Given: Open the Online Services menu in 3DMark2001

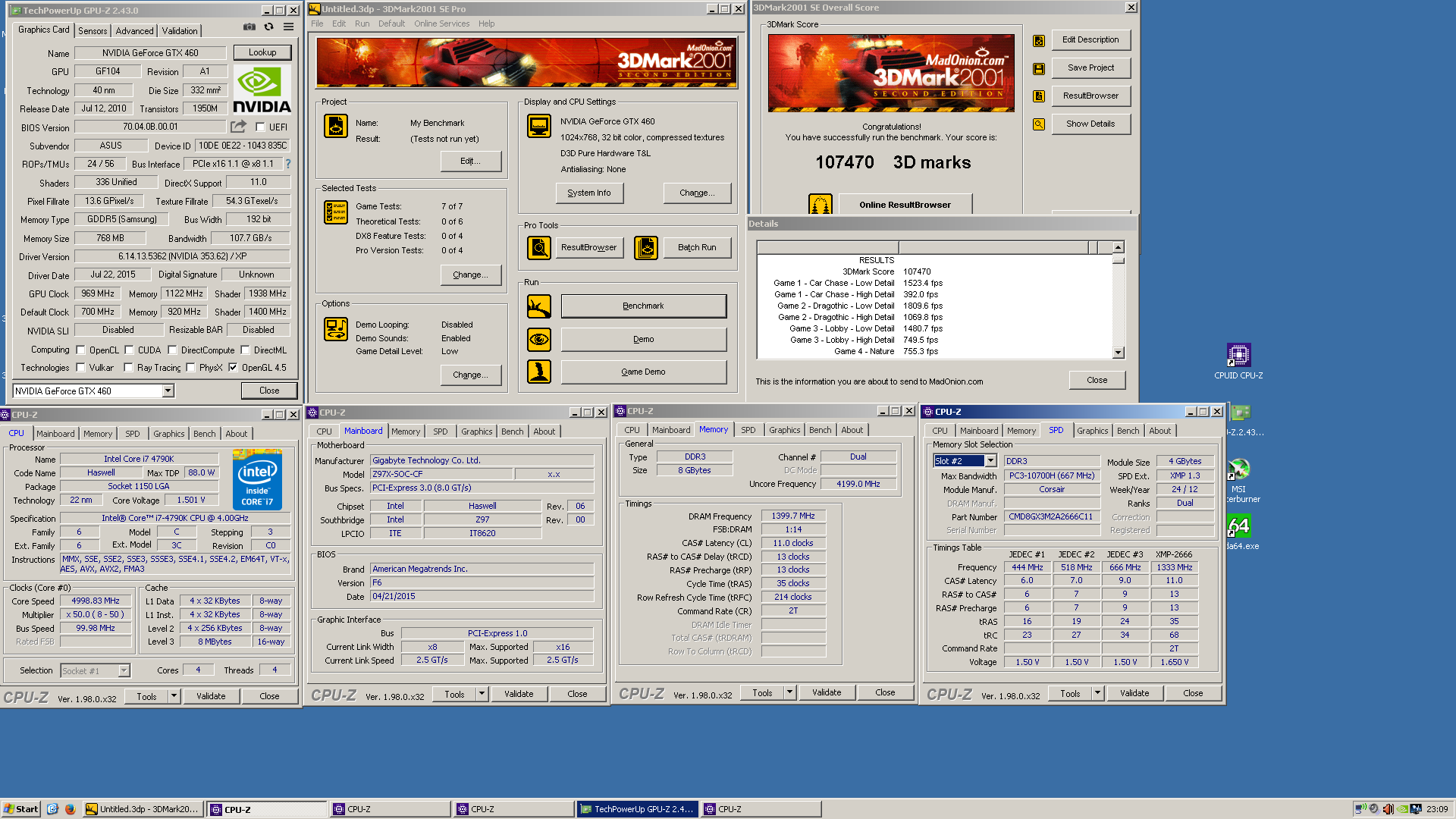Looking at the screenshot, I should 441,24.
